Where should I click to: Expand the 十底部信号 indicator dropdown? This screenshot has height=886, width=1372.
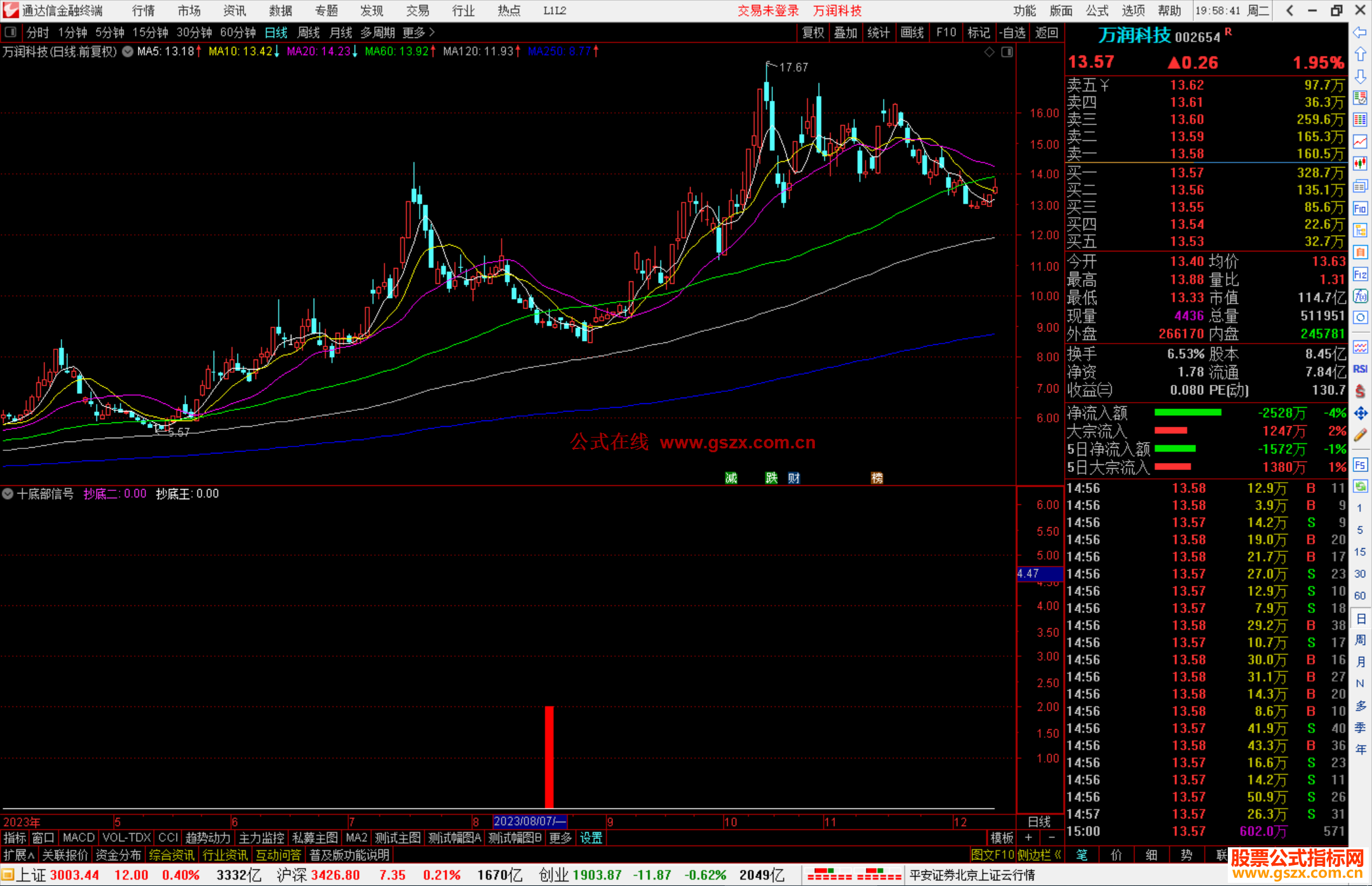[x=8, y=493]
